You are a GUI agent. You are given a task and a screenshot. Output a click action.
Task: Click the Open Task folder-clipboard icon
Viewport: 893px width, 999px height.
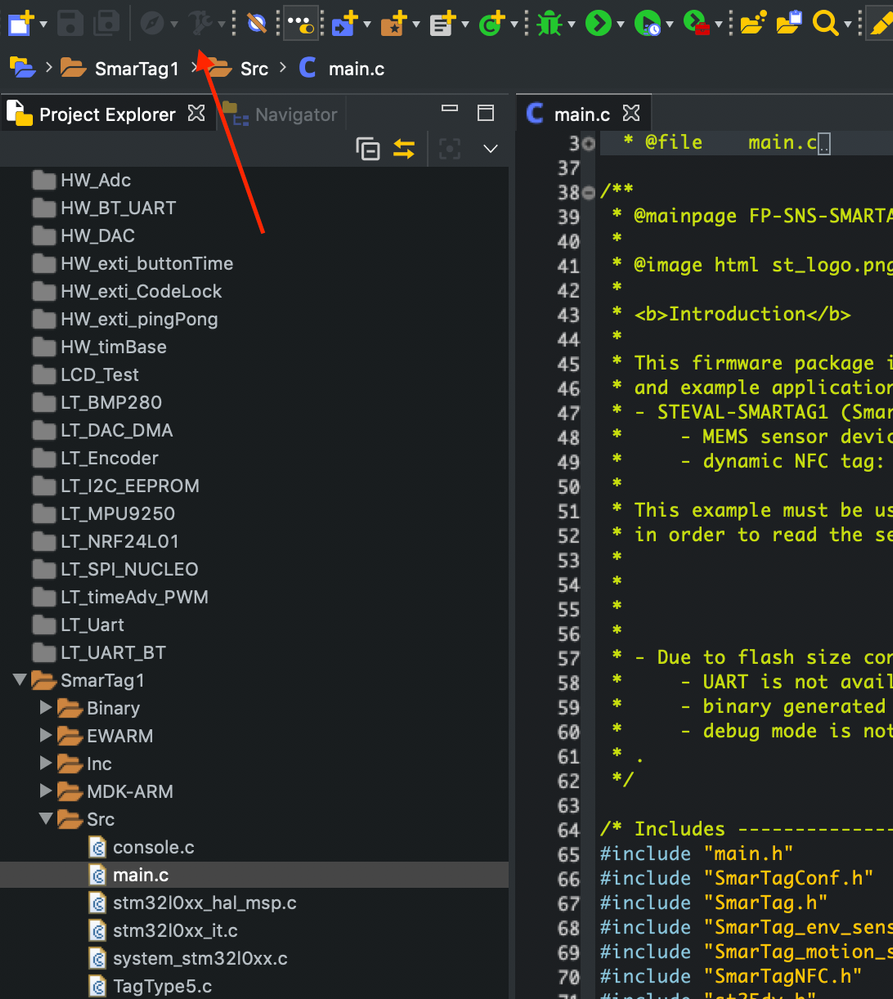tap(789, 24)
